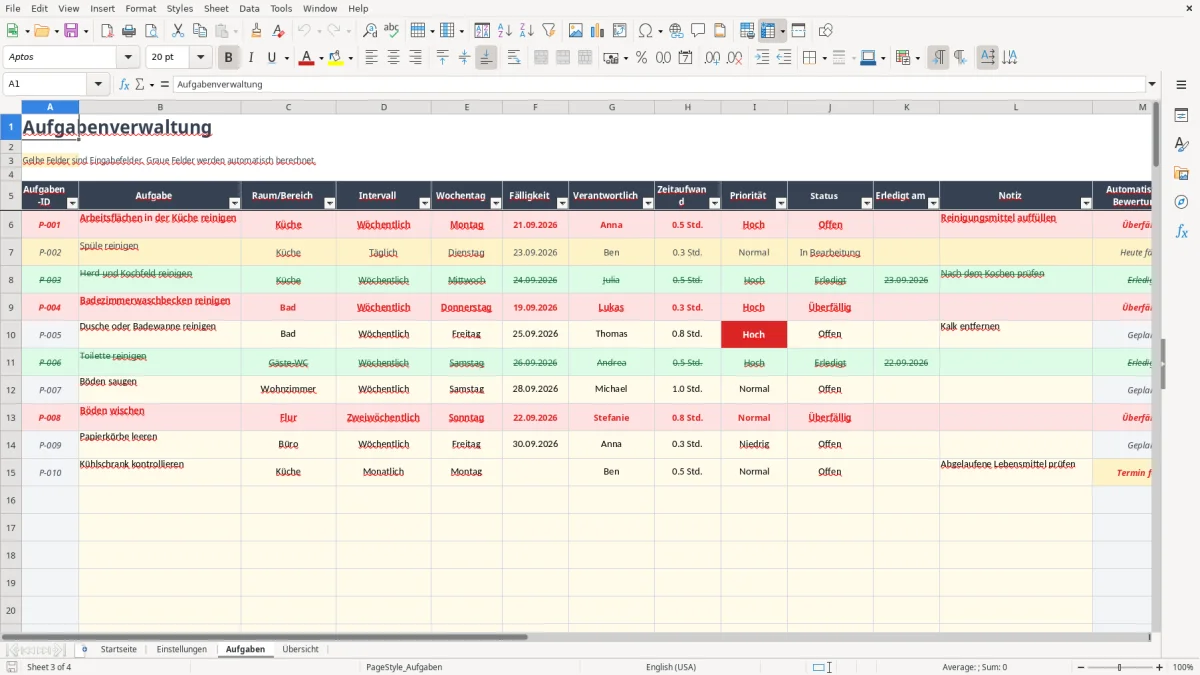This screenshot has width=1200, height=675.
Task: Open the font size dropdown
Action: (x=201, y=58)
